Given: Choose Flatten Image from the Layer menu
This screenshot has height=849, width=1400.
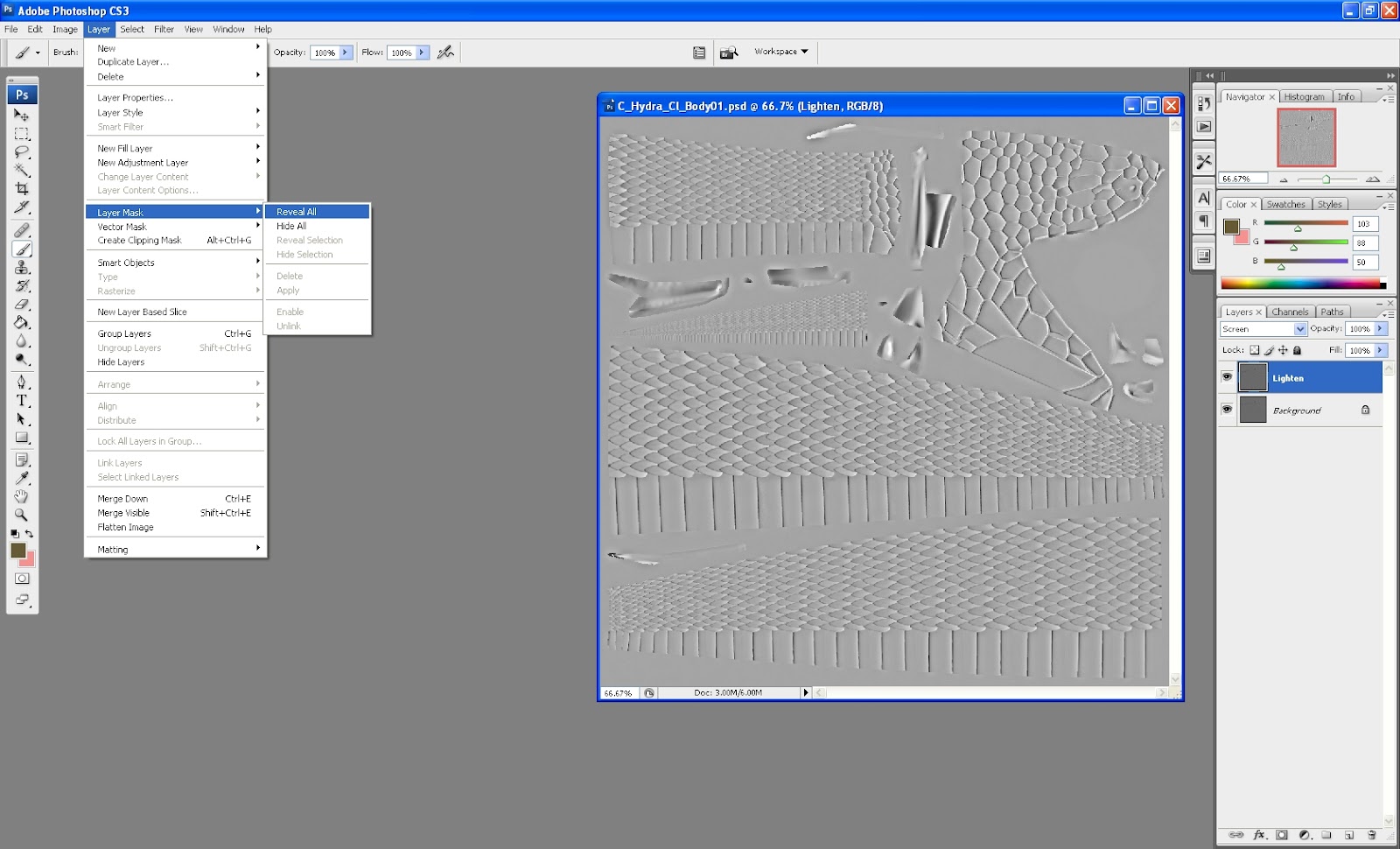Looking at the screenshot, I should (124, 526).
